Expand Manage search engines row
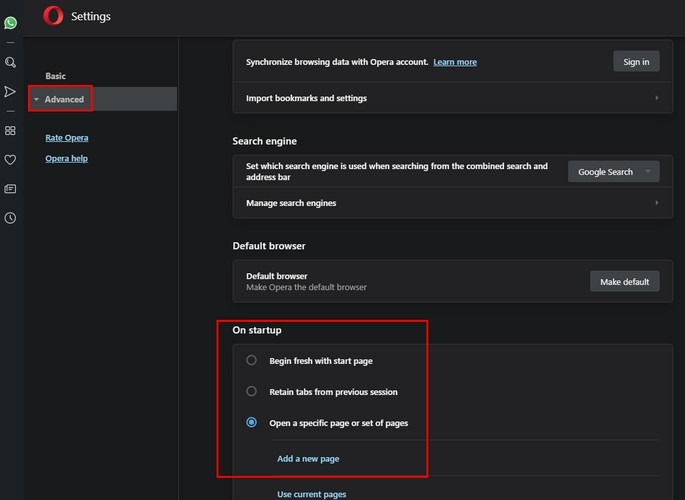Viewport: 685px width, 500px height. click(x=452, y=203)
